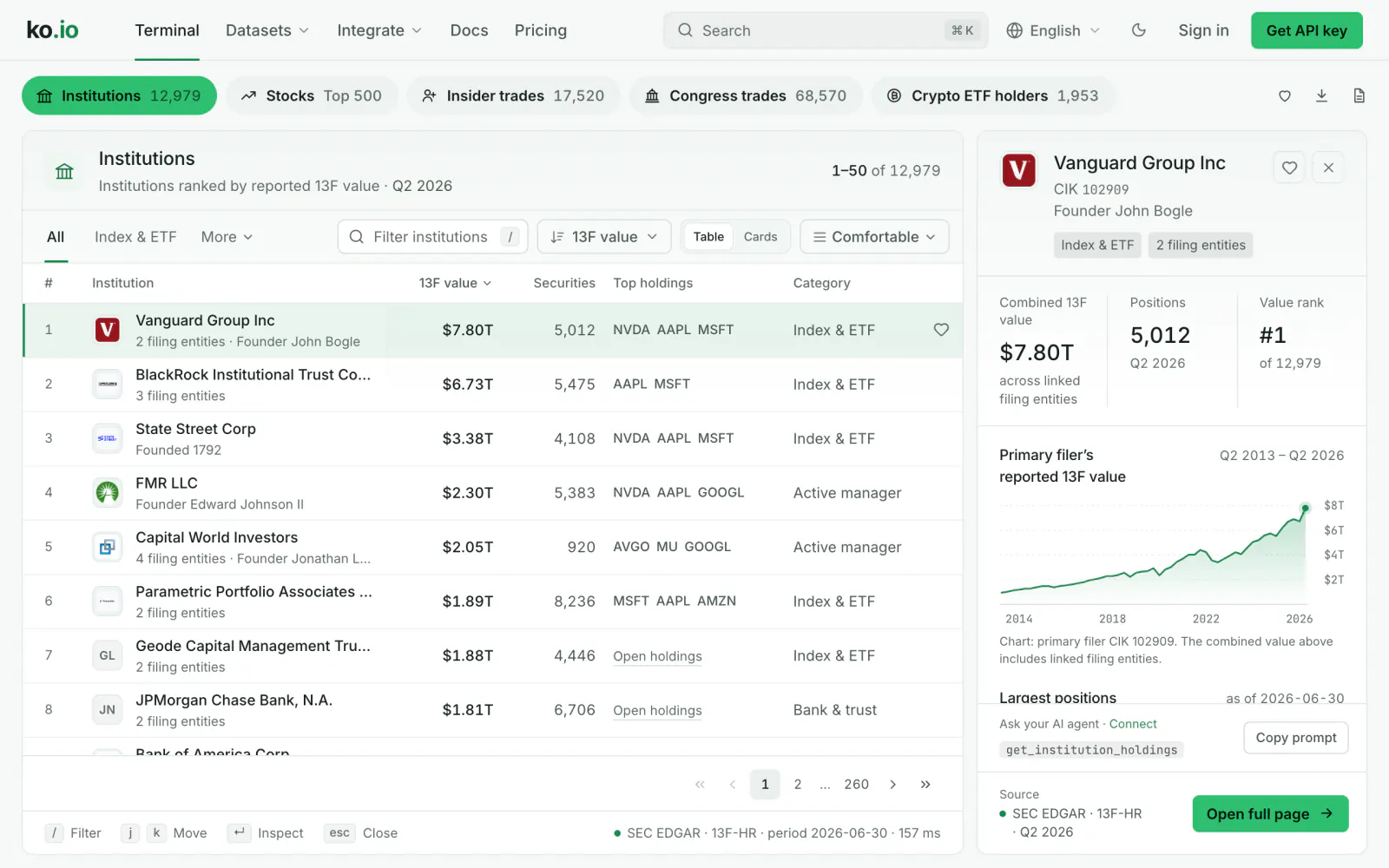Screen dimensions: 1389x868
Task: Go to first page double-chevron
Action: (700, 785)
